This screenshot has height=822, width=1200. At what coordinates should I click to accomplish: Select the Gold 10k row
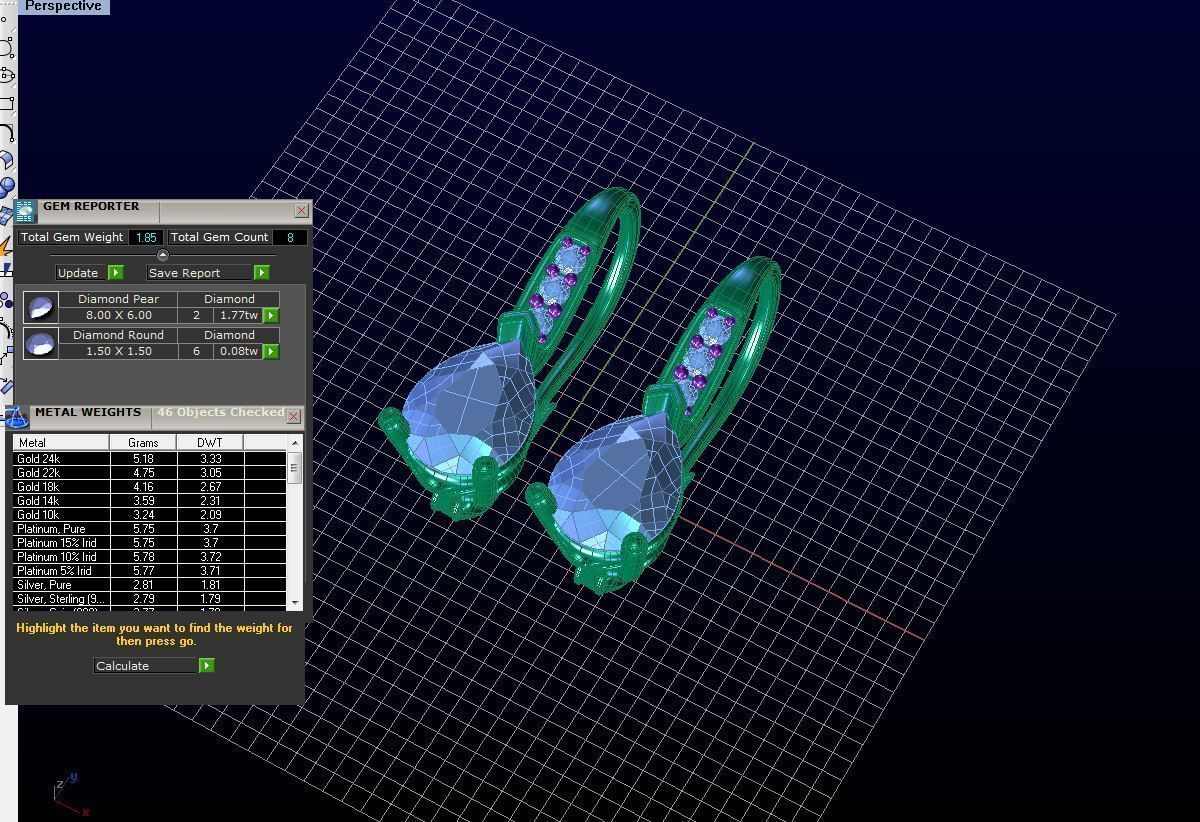pyautogui.click(x=150, y=515)
